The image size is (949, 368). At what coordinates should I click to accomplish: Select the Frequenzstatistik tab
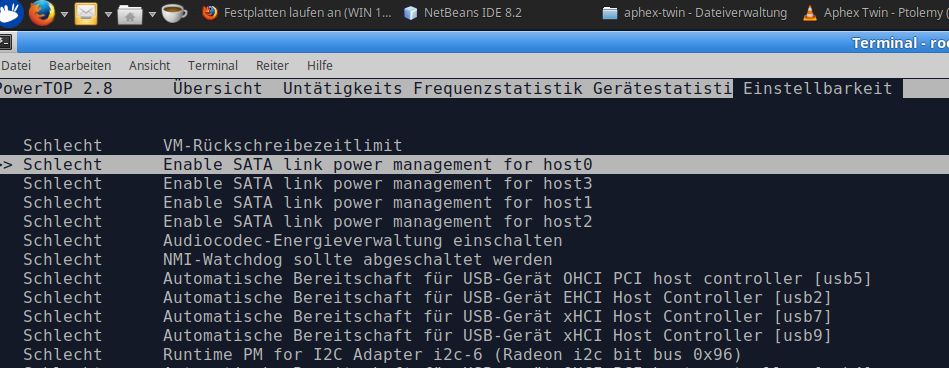[x=498, y=88]
